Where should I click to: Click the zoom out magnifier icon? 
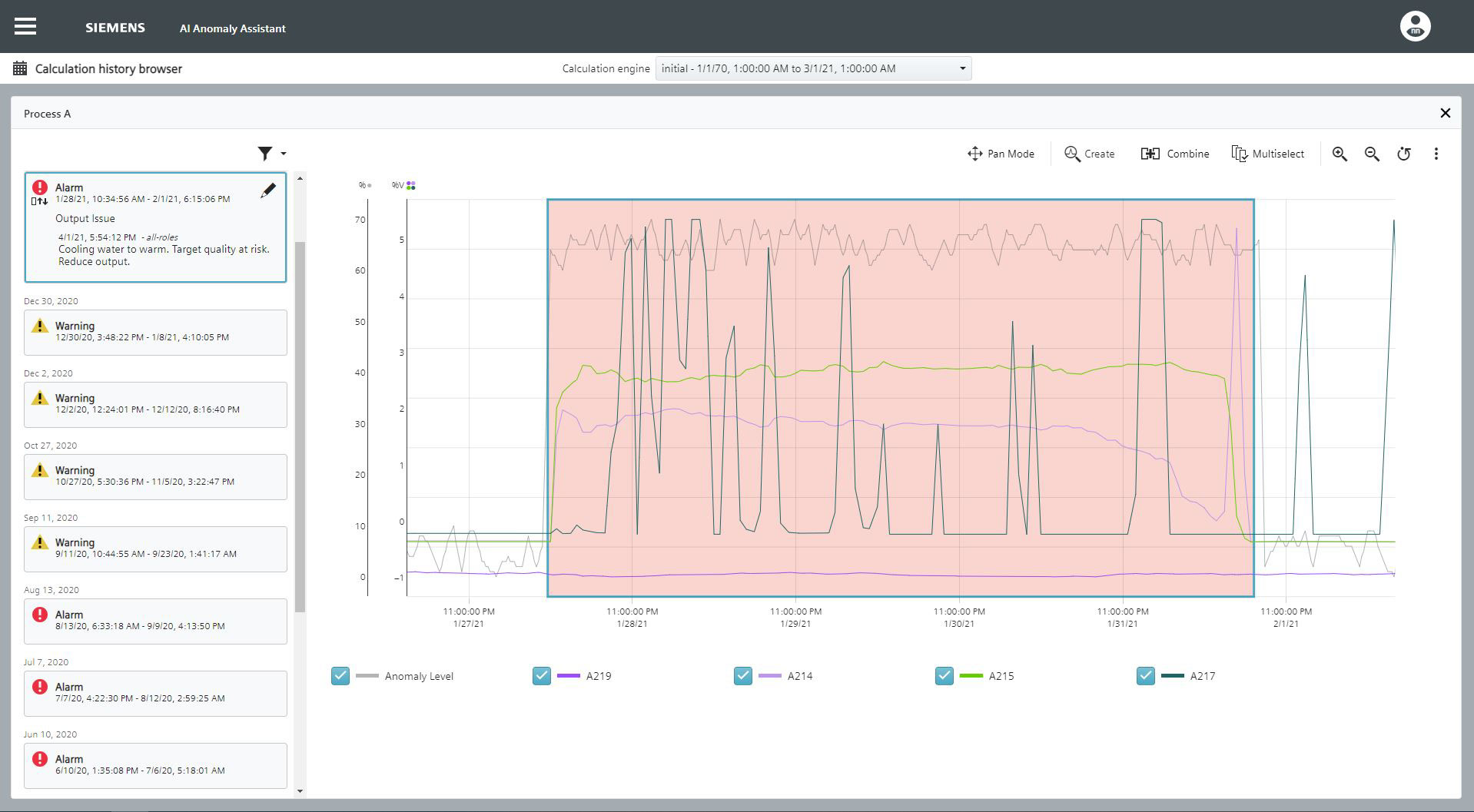point(1372,154)
